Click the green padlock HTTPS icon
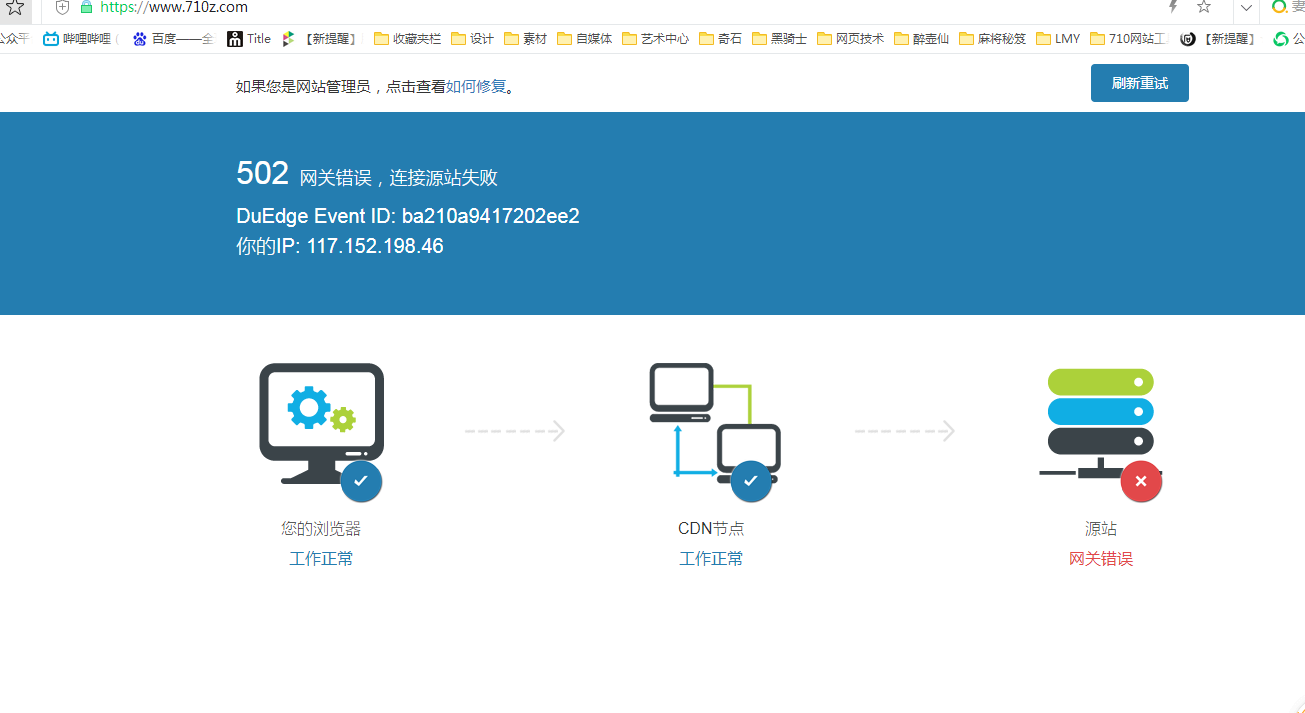 (x=86, y=7)
